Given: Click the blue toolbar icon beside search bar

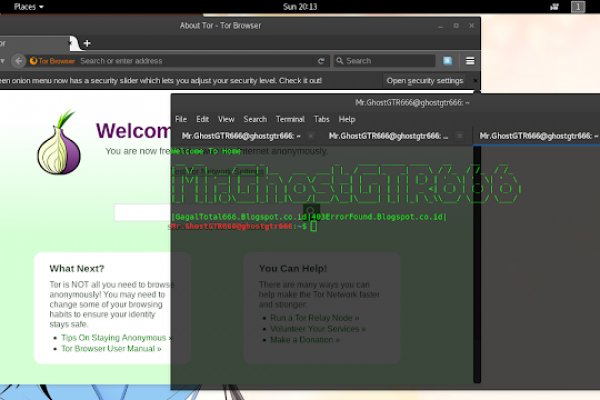Looking at the screenshot, I should tap(447, 61).
